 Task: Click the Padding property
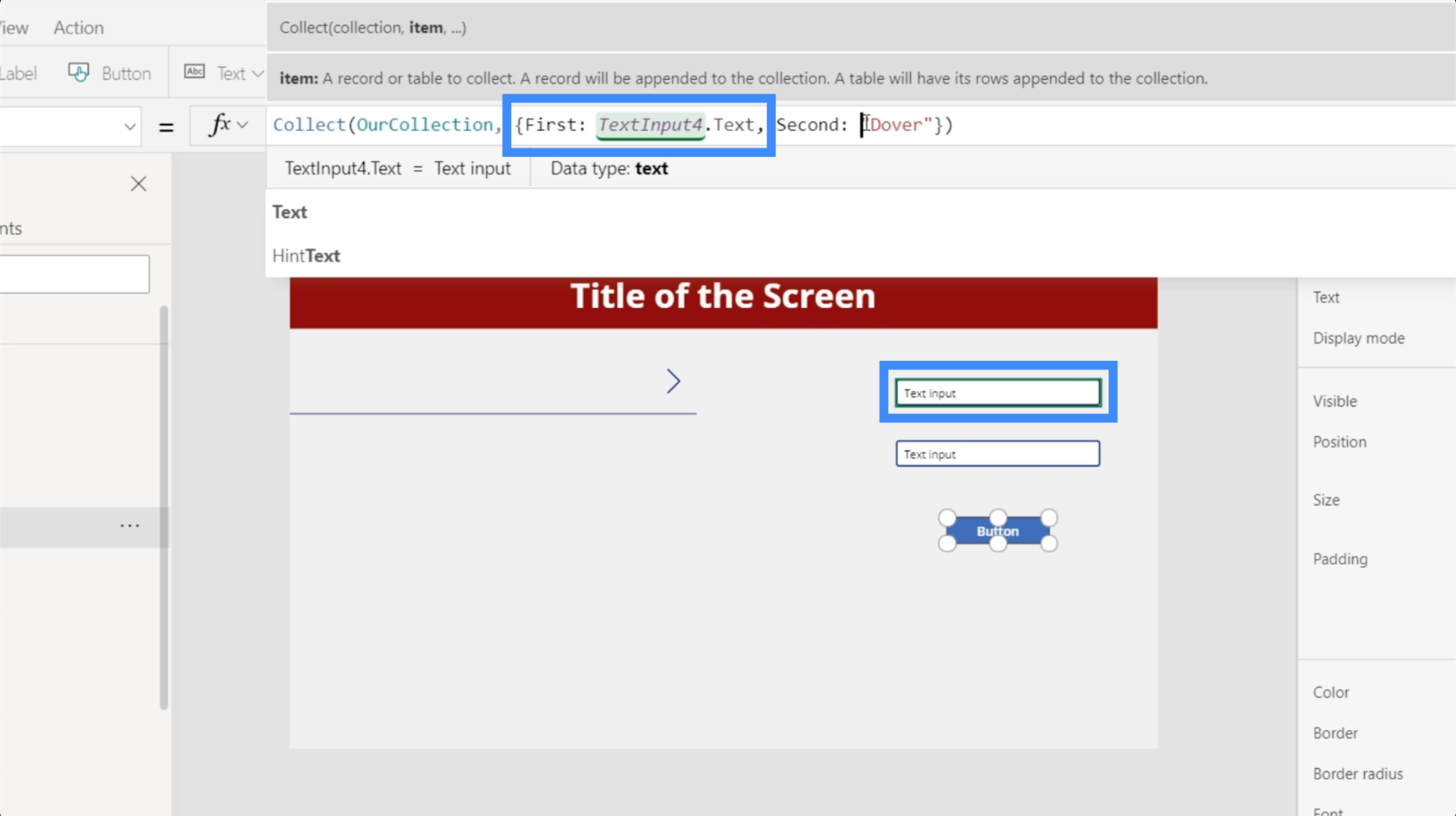click(1340, 559)
